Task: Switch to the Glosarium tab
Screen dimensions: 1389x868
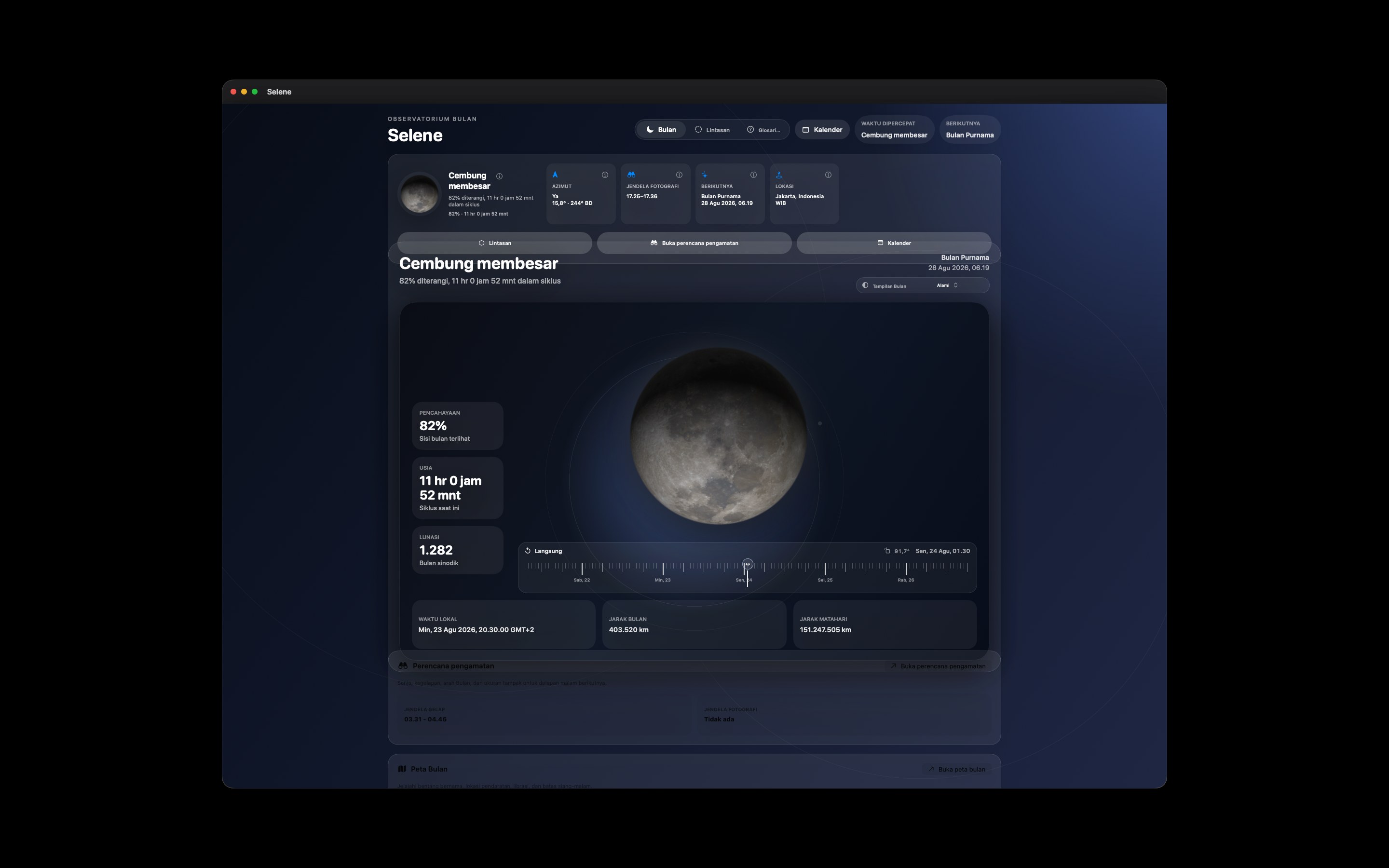Action: (763, 130)
